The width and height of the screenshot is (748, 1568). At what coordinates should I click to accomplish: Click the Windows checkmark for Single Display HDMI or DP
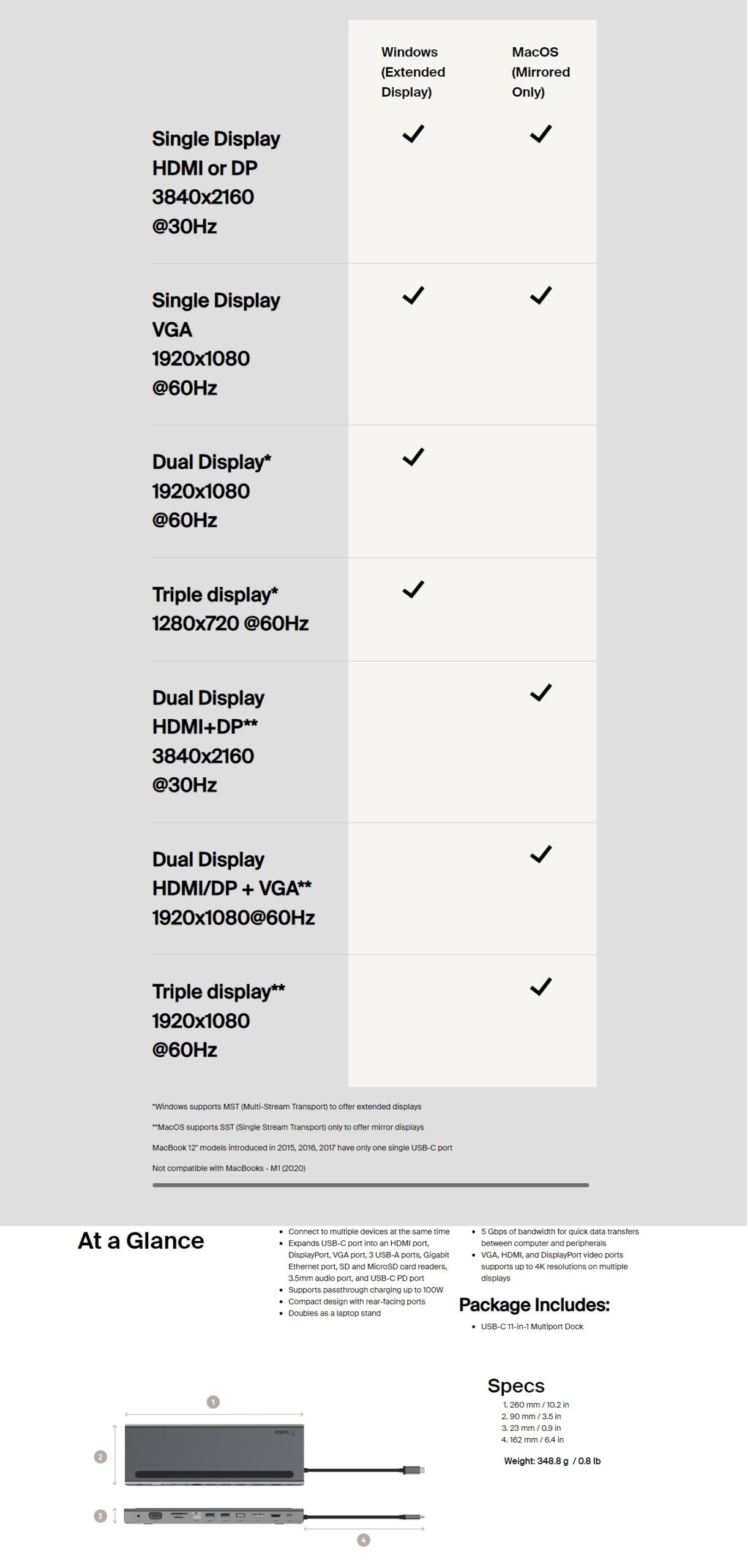point(413,134)
